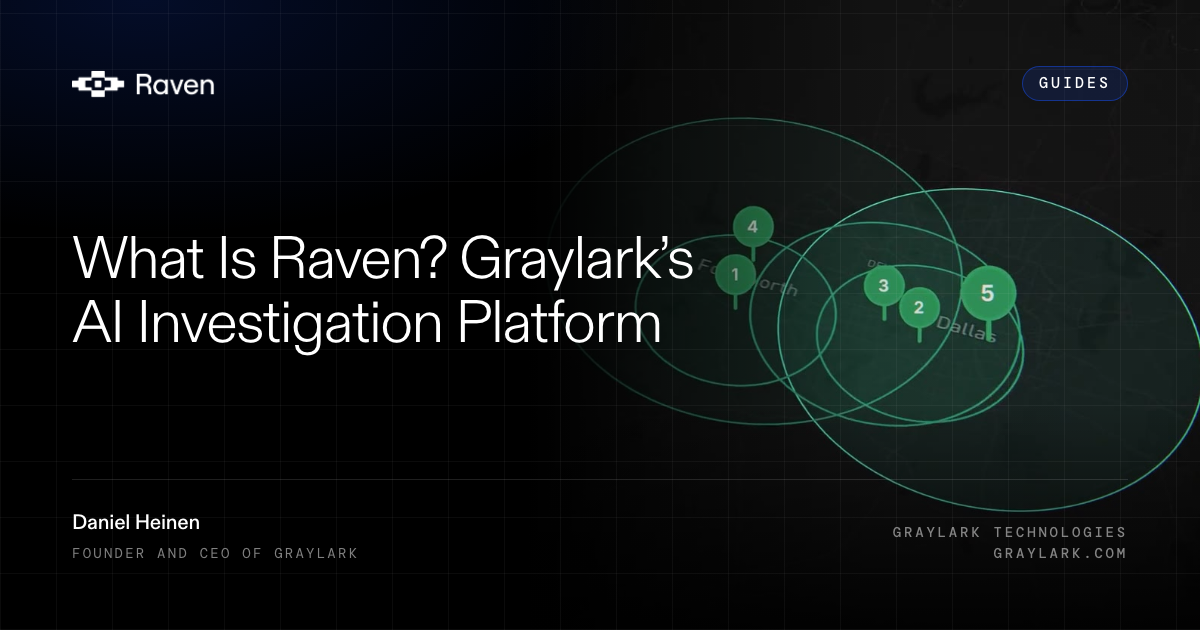Open the GRAYLARK.COM link
1200x630 pixels.
click(x=1059, y=553)
